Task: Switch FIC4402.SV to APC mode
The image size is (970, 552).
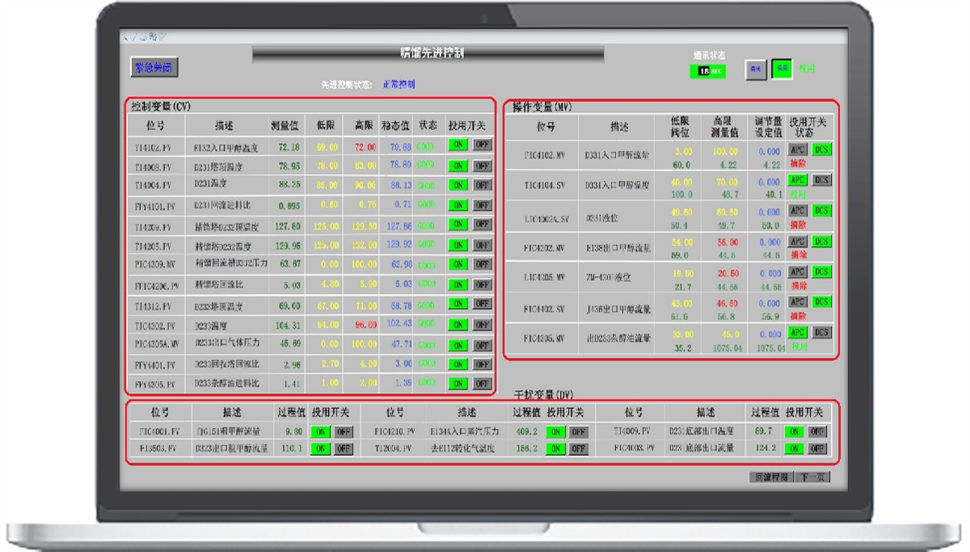Action: (x=798, y=302)
